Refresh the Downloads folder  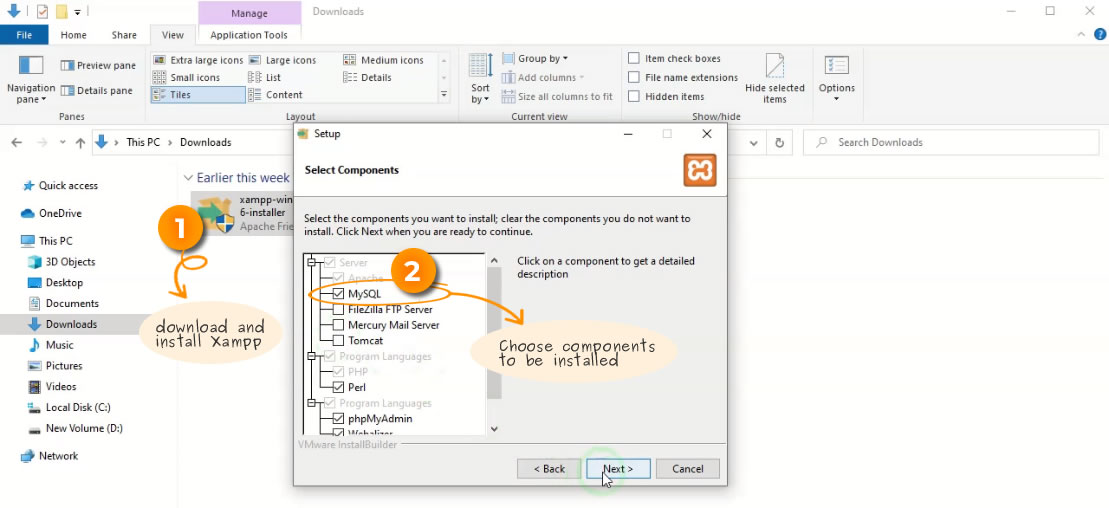tap(779, 142)
